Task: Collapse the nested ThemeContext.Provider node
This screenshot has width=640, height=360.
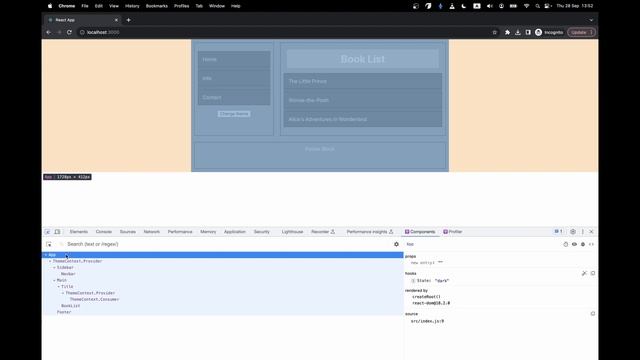Action: pos(63,293)
